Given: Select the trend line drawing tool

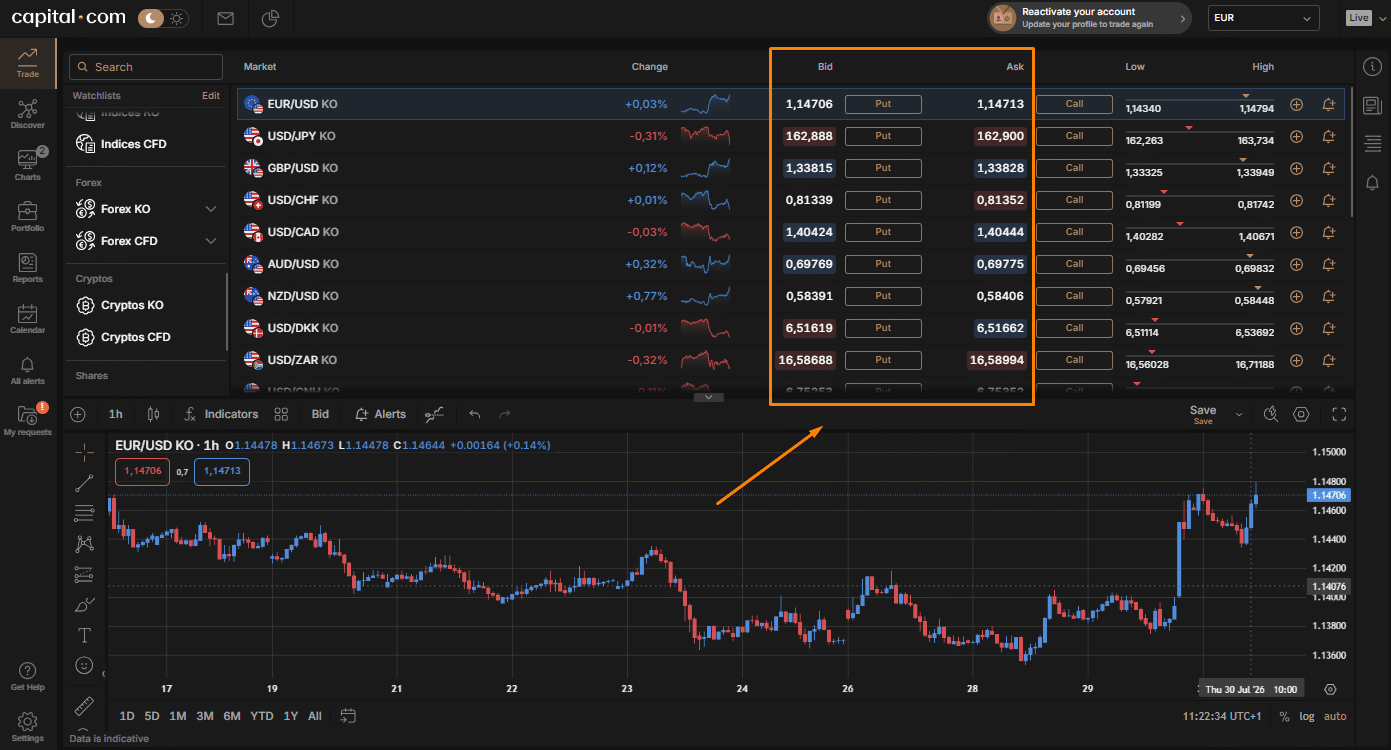Looking at the screenshot, I should [x=85, y=483].
